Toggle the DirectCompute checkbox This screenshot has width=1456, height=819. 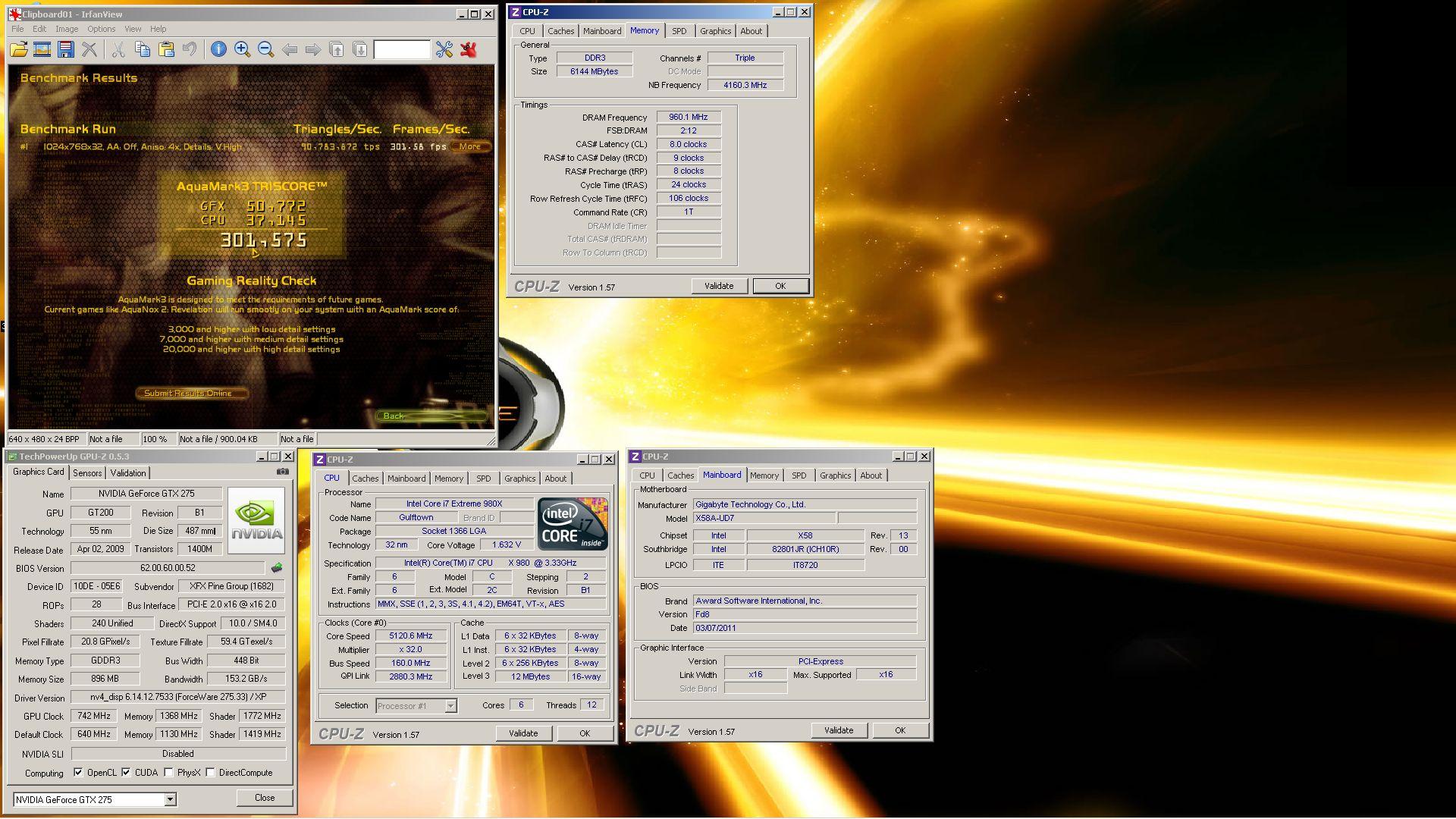click(210, 773)
